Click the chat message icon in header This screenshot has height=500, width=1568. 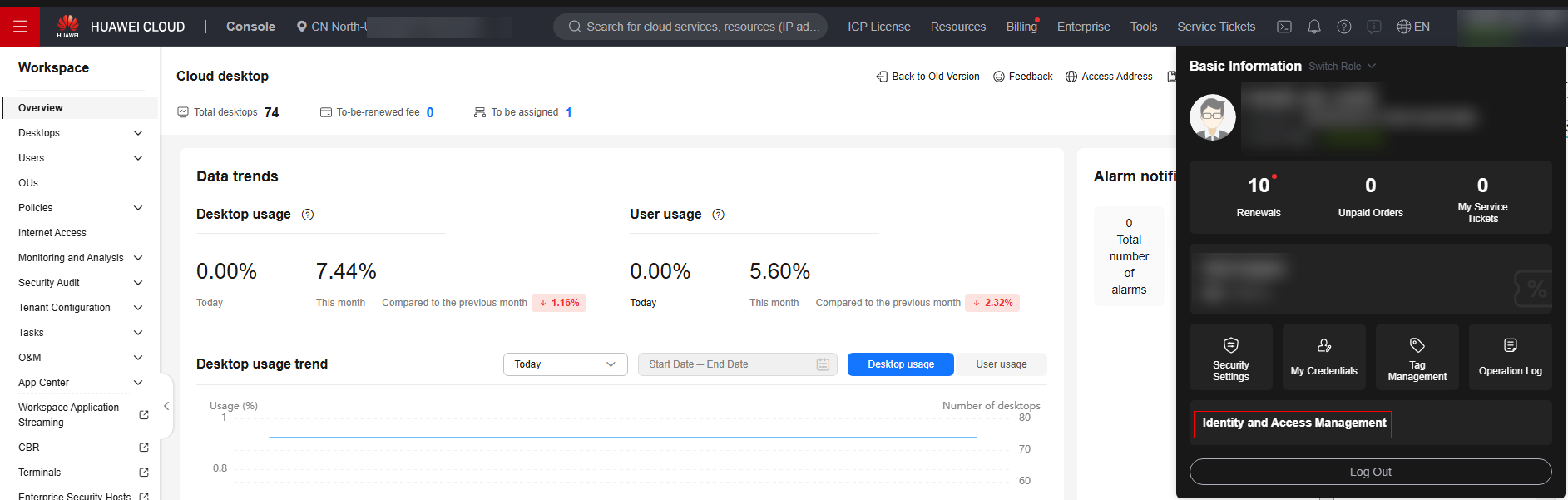[x=1374, y=27]
